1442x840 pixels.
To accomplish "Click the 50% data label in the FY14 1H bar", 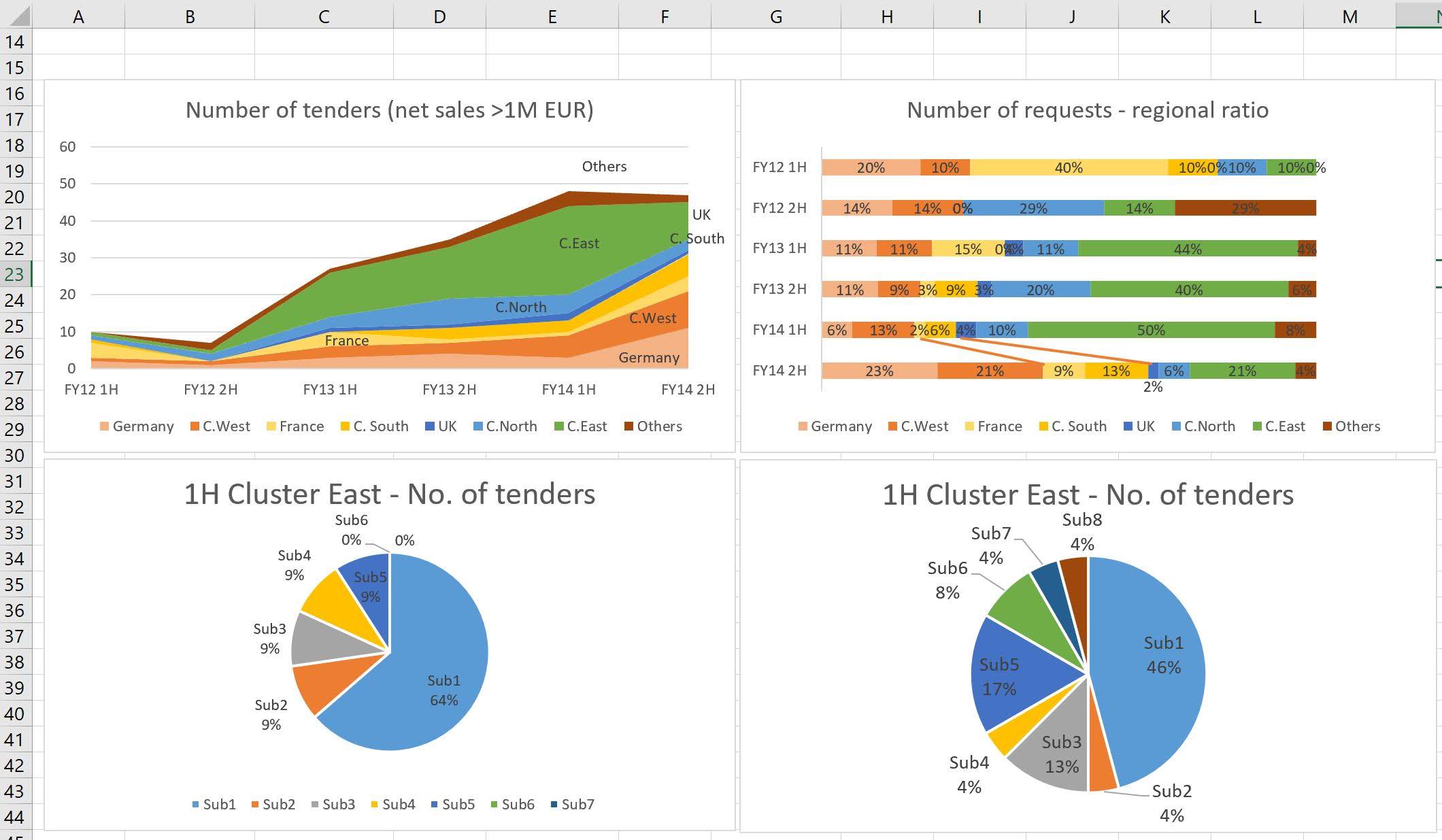I will coord(1152,331).
